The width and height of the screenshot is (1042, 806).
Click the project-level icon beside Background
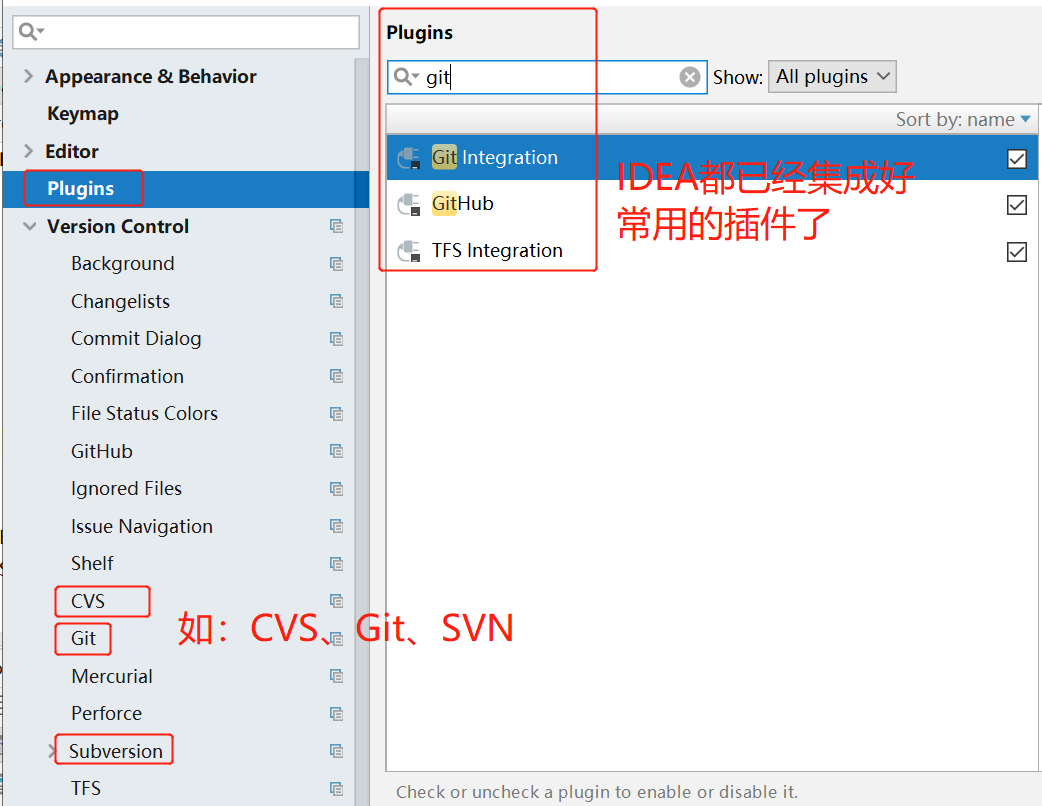(x=336, y=264)
